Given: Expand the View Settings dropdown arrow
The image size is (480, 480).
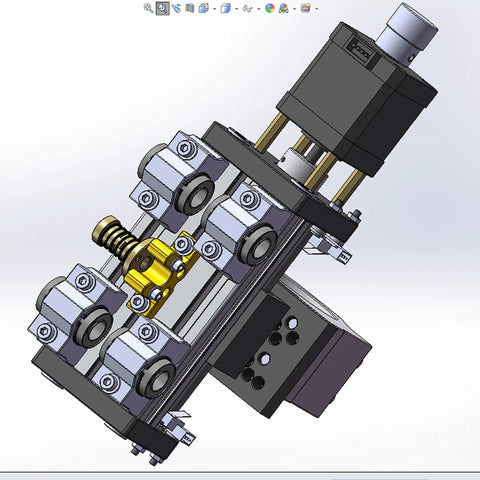Looking at the screenshot, I should point(316,9).
